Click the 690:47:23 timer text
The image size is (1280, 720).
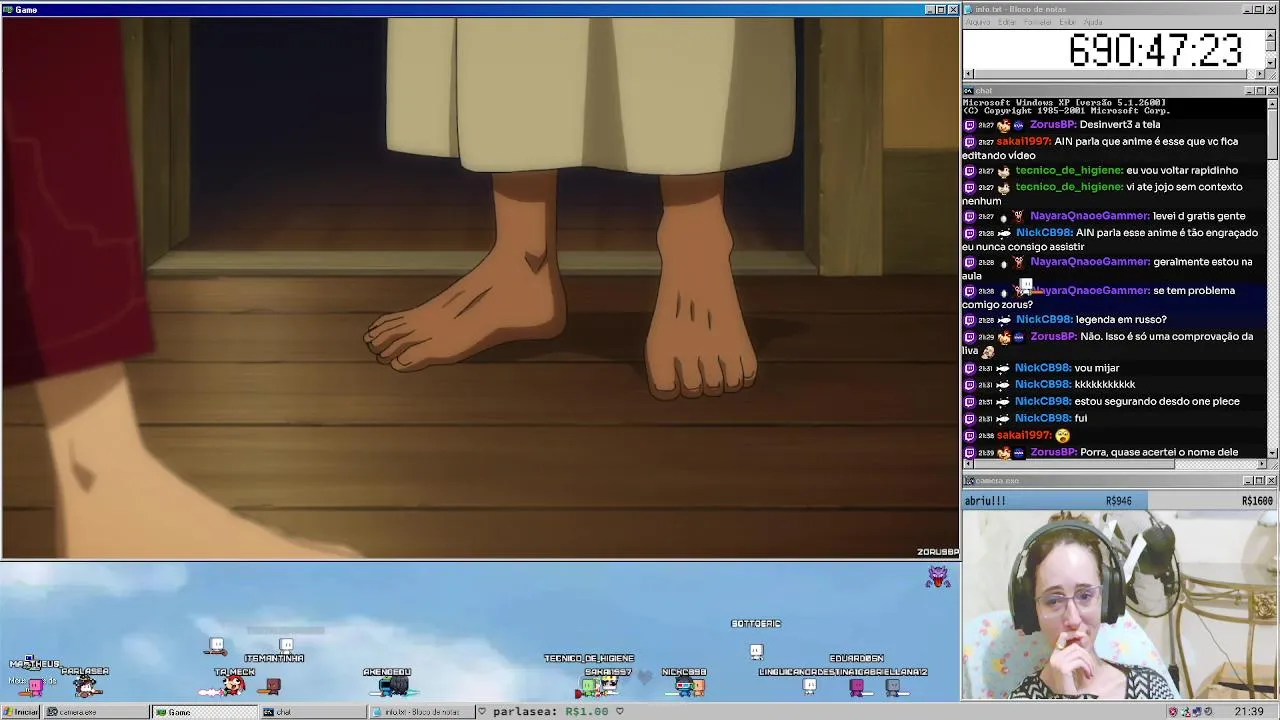click(x=1156, y=50)
